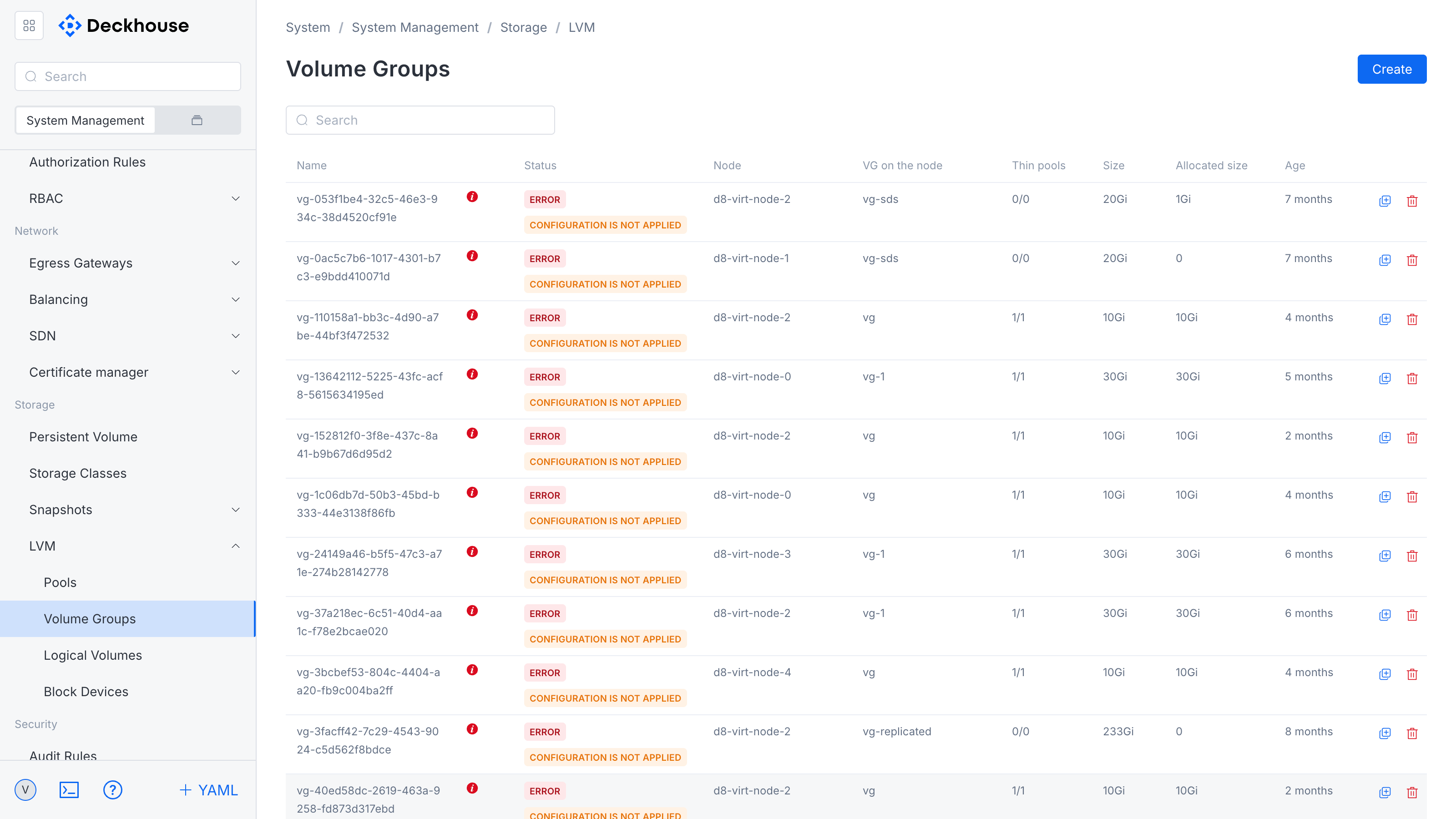Show error info for vg-13642112 row
Viewport: 1456px width, 819px height.
pyautogui.click(x=473, y=374)
